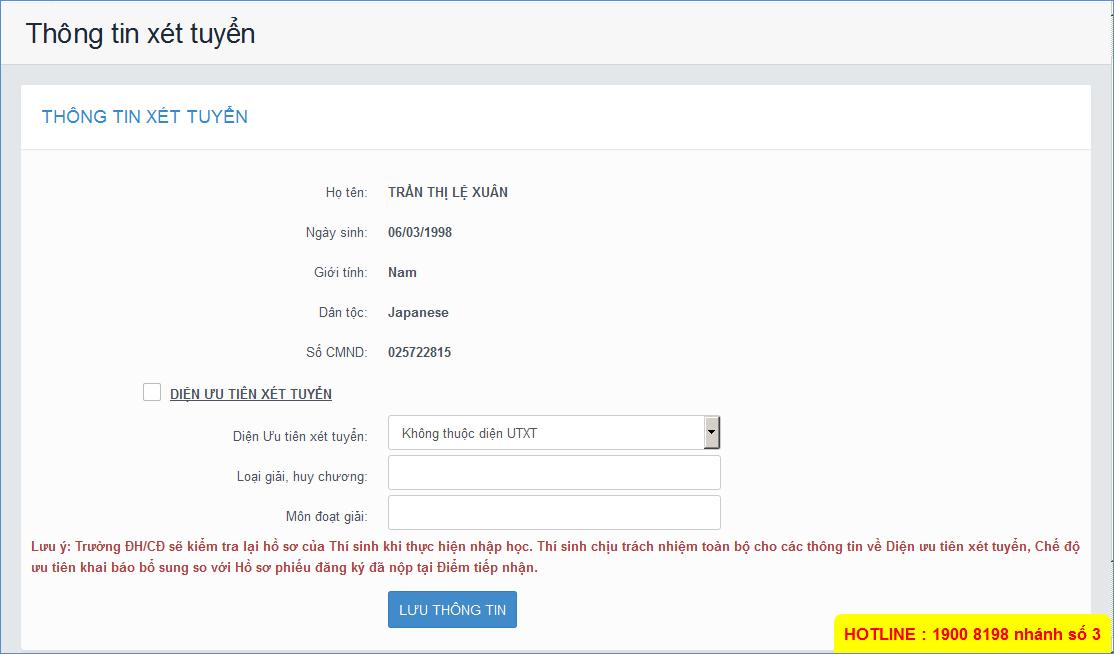The image size is (1114, 654).
Task: Click the yellow HOTLINE 1900 8198 banner
Action: [971, 634]
